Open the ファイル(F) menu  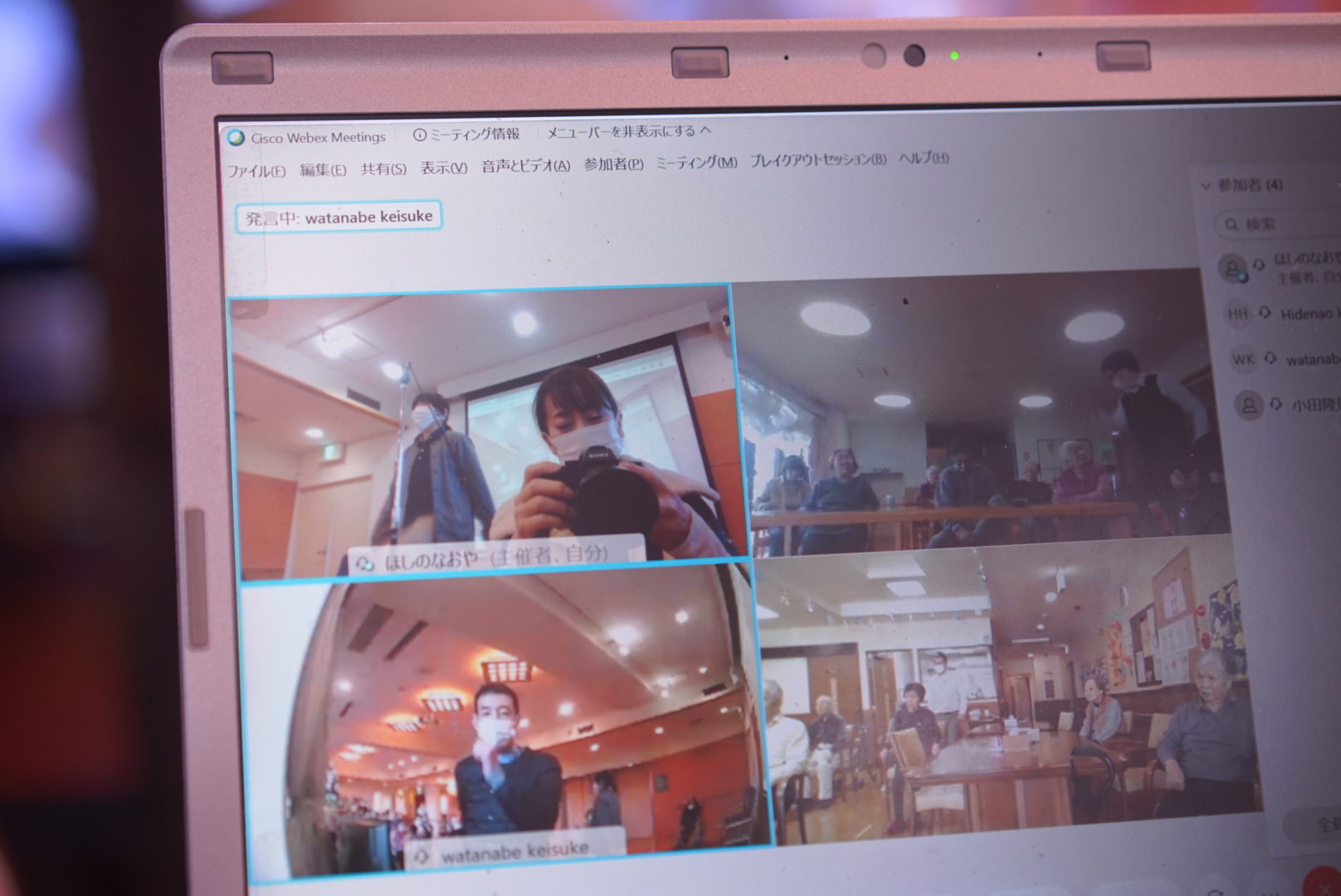(x=256, y=171)
